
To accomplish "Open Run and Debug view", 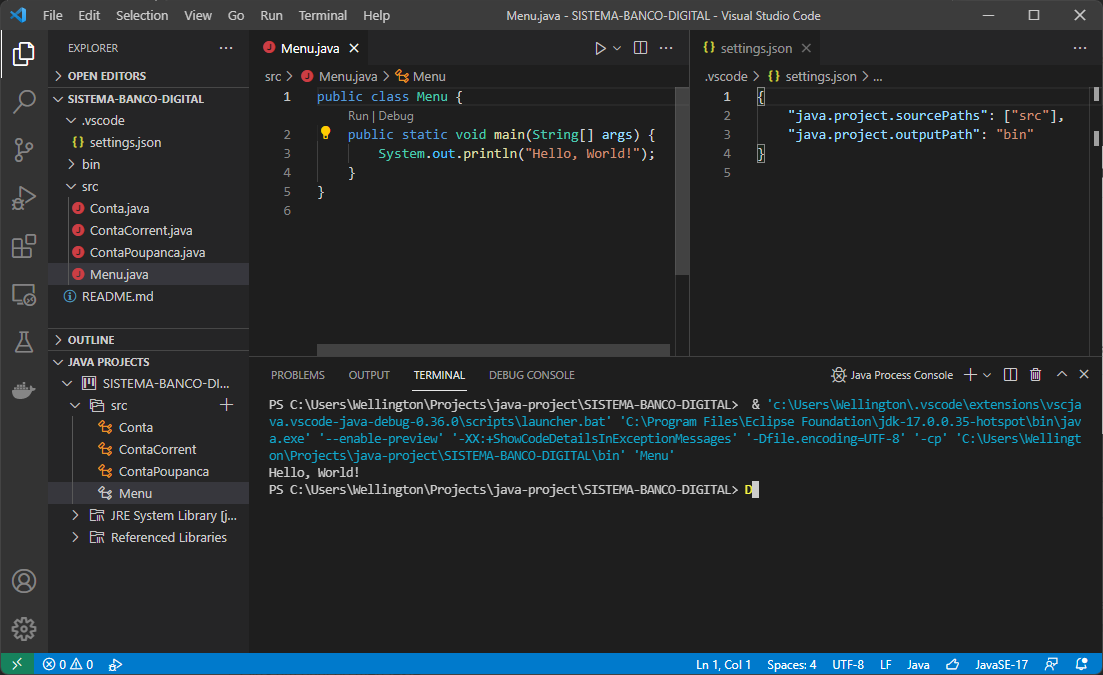I will pos(24,198).
